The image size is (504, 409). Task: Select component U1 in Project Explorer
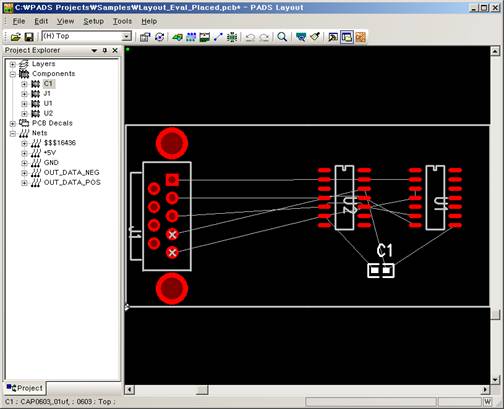click(48, 103)
